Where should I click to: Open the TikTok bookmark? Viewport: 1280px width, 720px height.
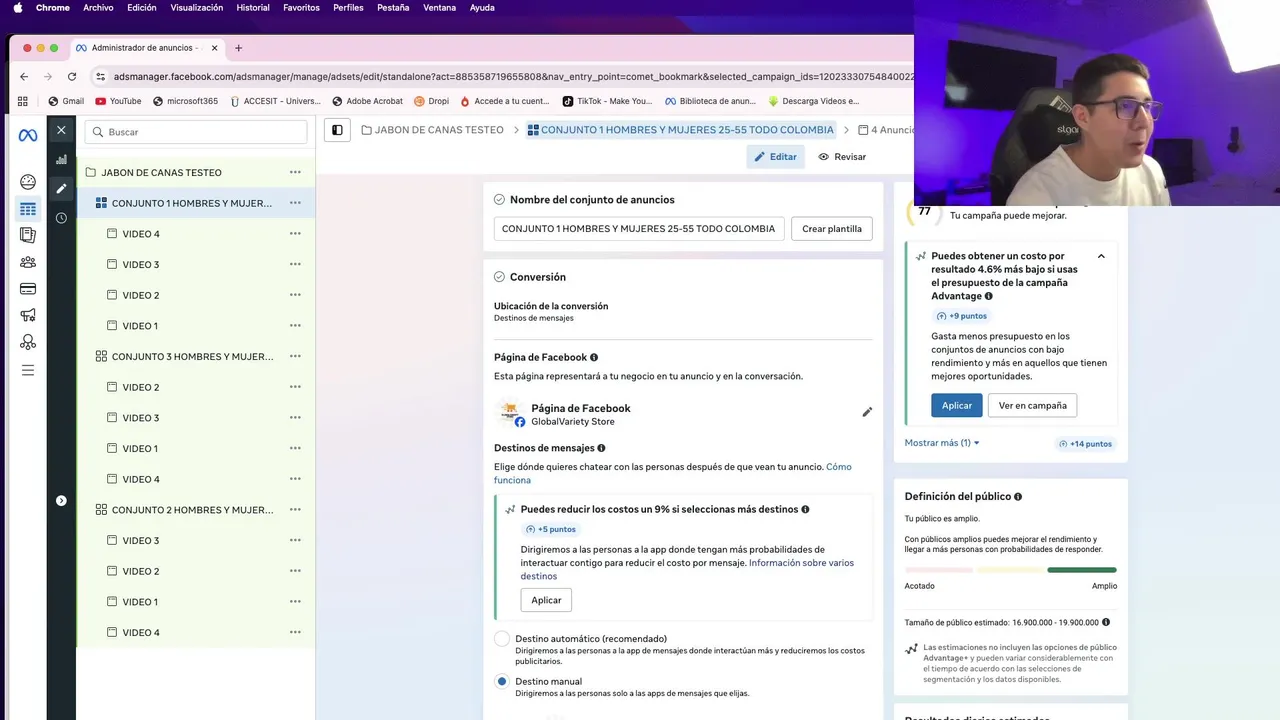[607, 101]
